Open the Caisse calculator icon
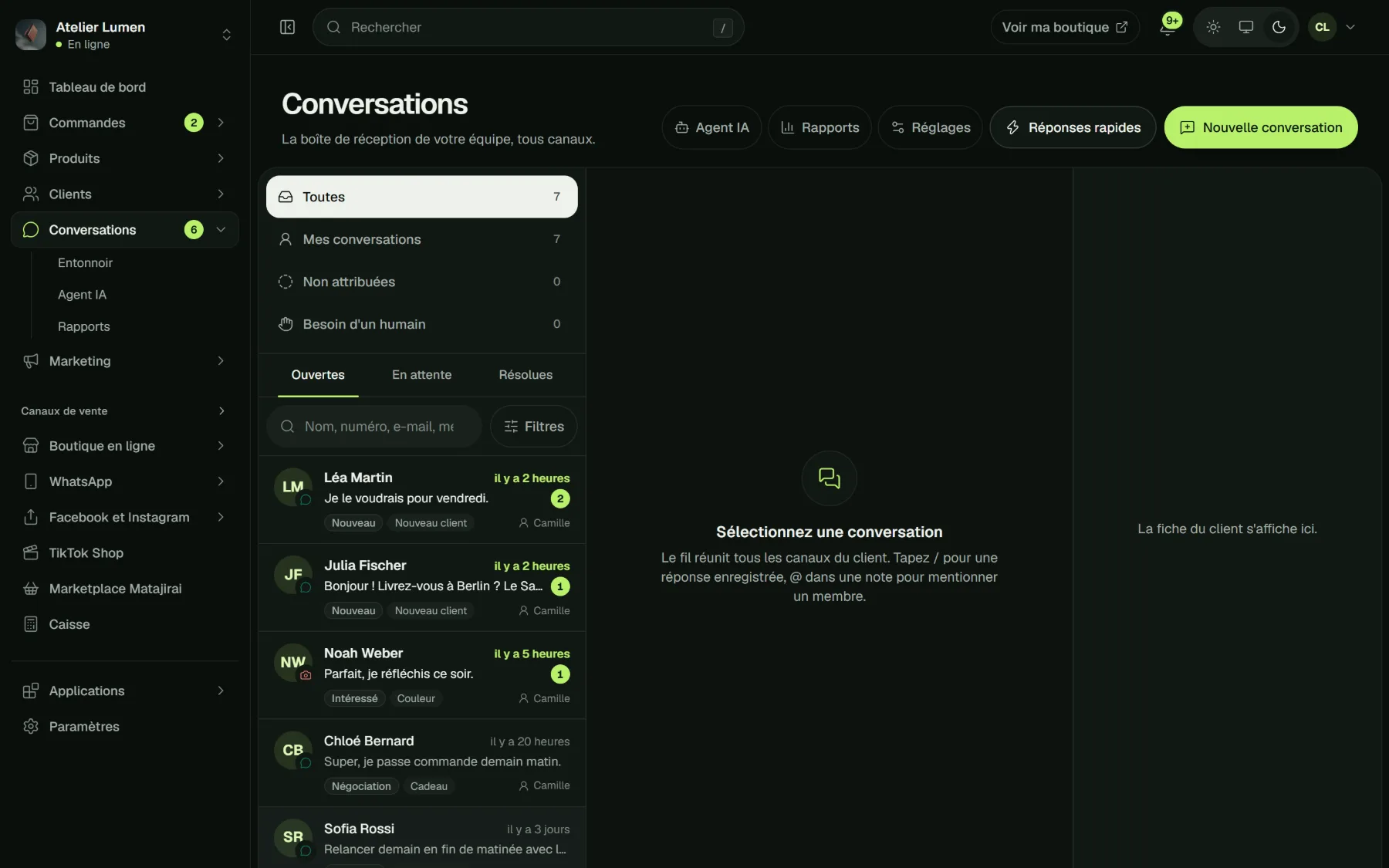Viewport: 1389px width, 868px height. (x=31, y=624)
